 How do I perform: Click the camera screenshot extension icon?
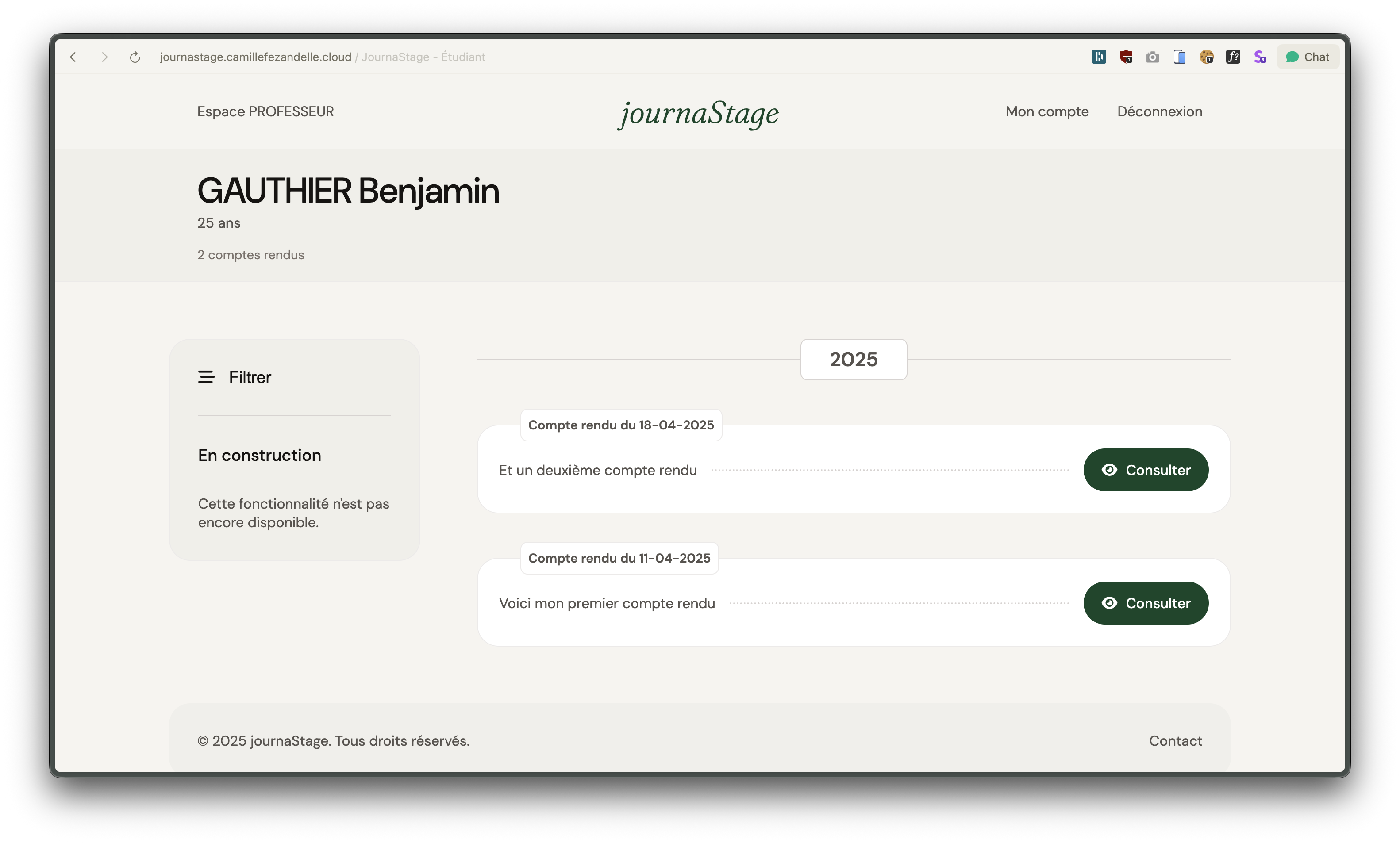click(x=1152, y=57)
